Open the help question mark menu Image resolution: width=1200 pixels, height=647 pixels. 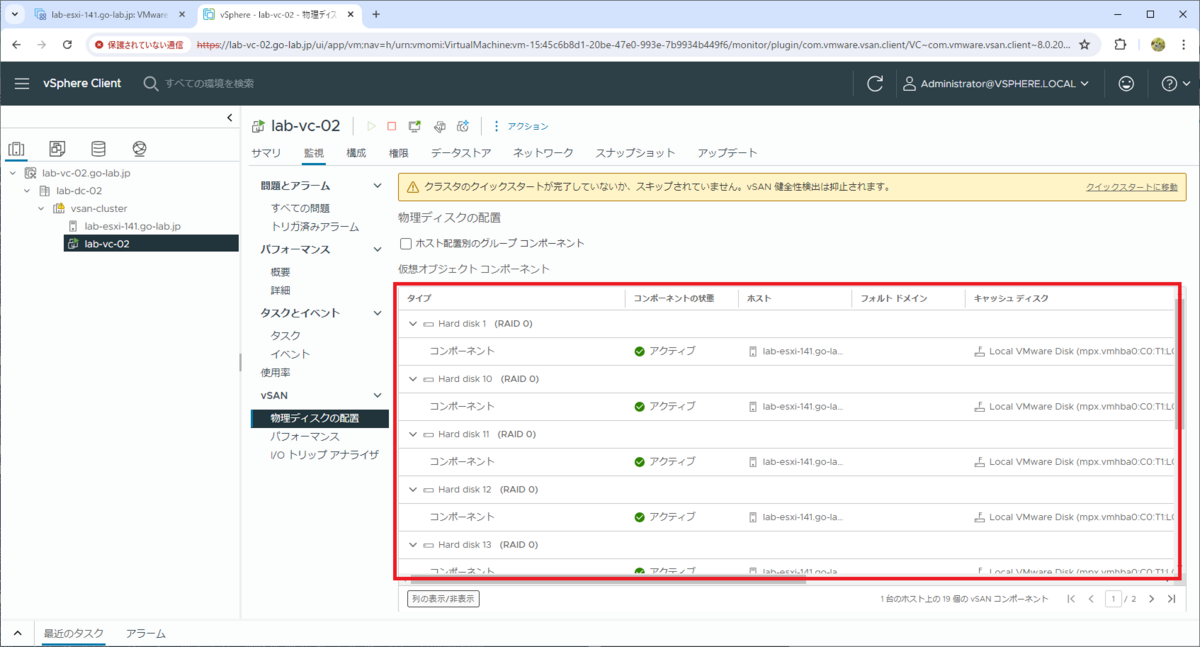point(1175,84)
